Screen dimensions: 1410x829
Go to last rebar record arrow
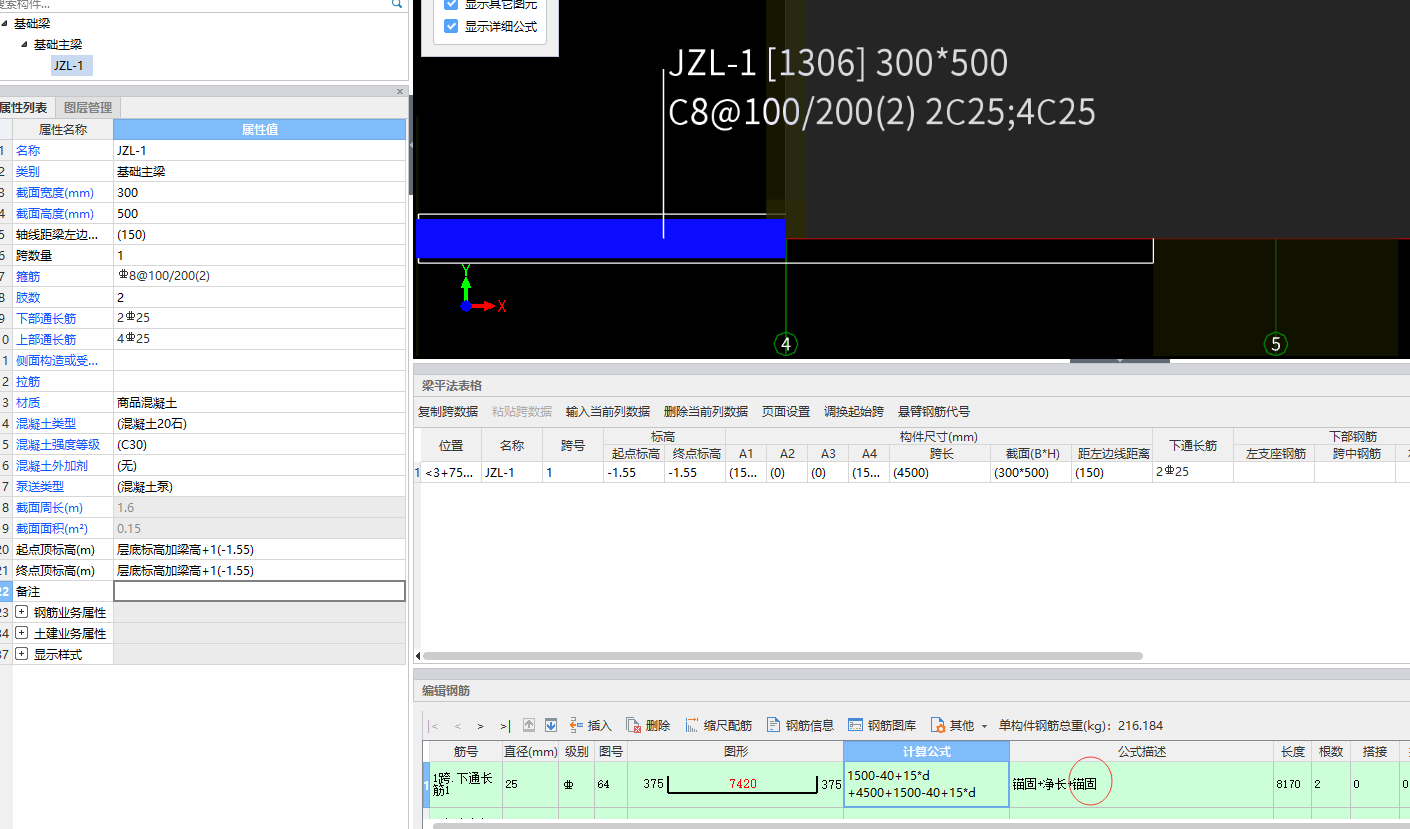[504, 726]
